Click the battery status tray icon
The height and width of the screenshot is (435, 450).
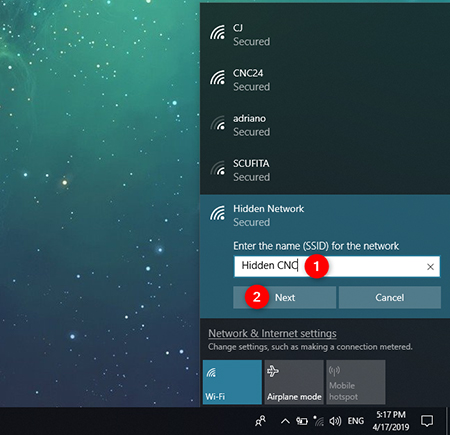tap(302, 421)
